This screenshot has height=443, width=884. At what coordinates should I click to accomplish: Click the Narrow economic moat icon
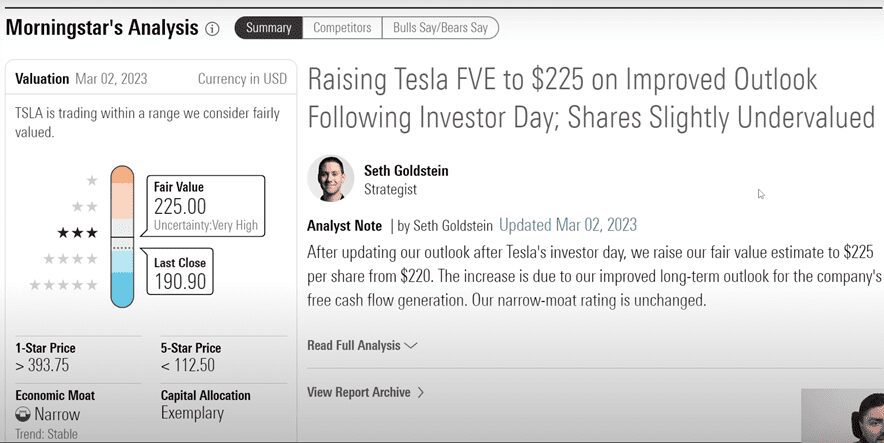point(23,414)
